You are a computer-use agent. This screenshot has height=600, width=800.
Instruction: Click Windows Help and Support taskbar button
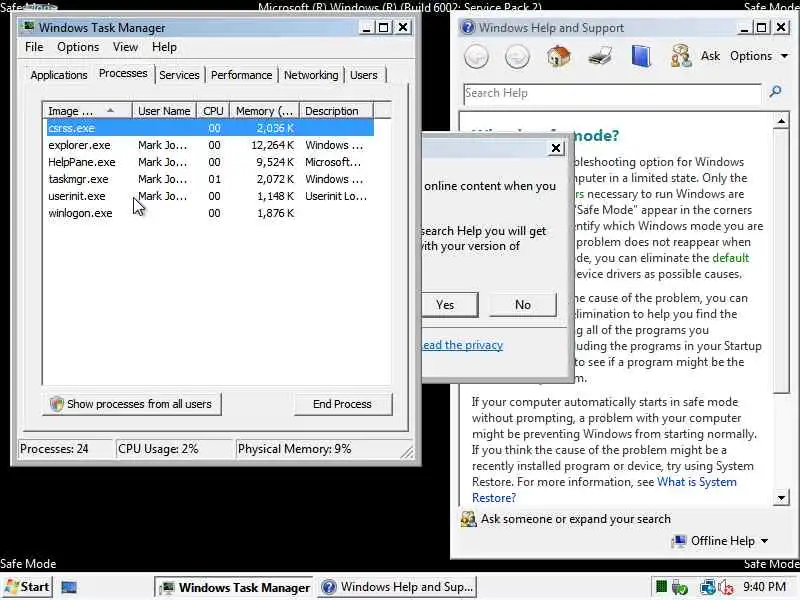click(x=397, y=587)
